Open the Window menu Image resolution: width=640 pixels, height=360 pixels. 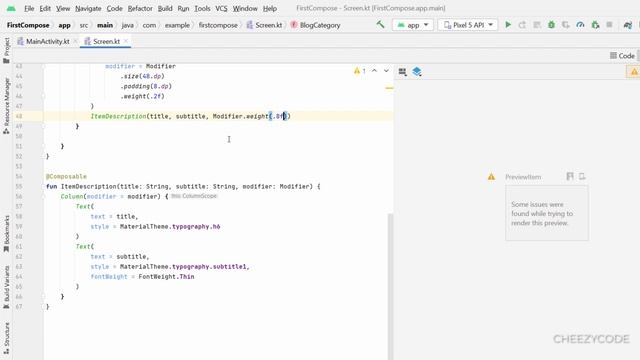click(245, 8)
